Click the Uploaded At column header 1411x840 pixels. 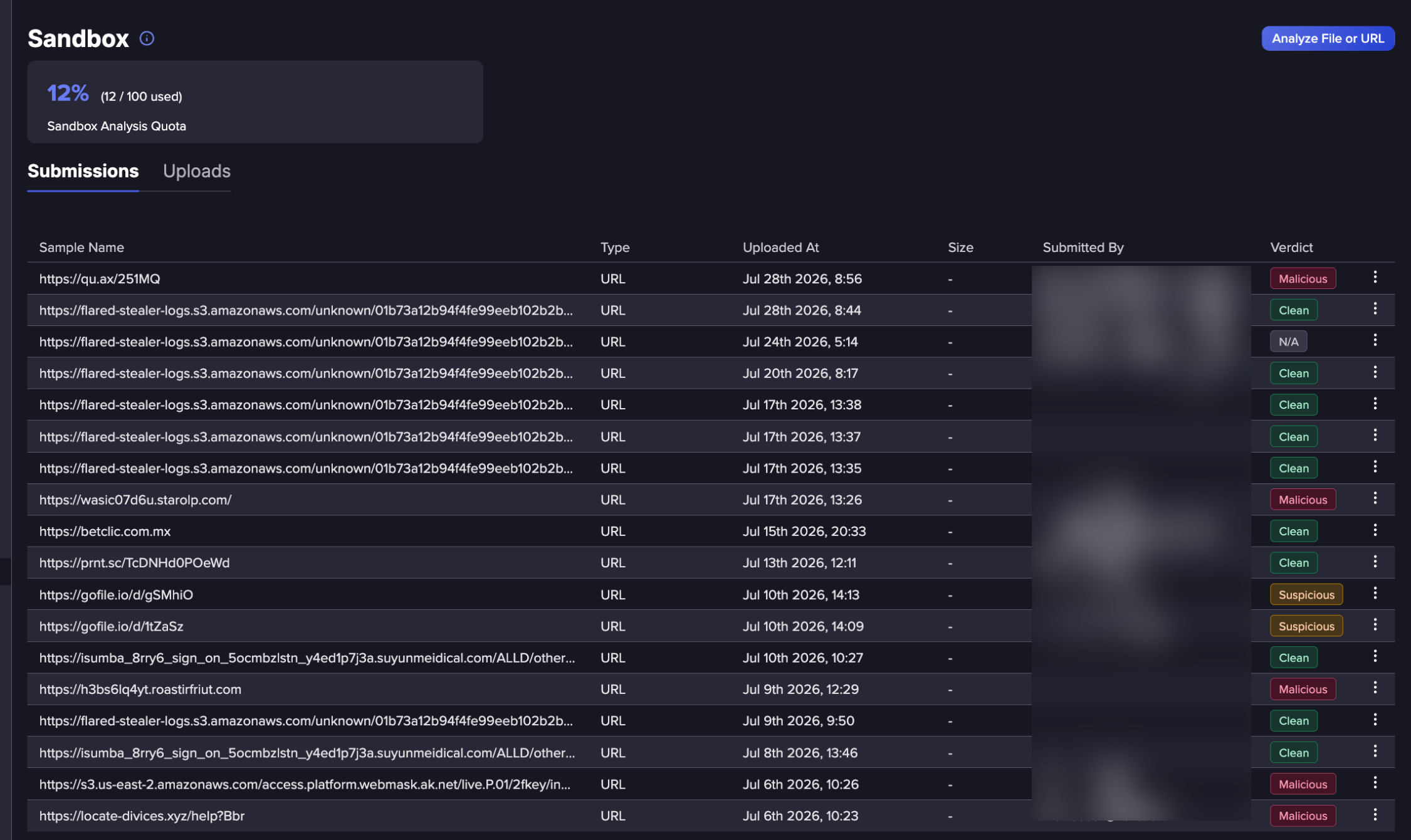pos(780,248)
